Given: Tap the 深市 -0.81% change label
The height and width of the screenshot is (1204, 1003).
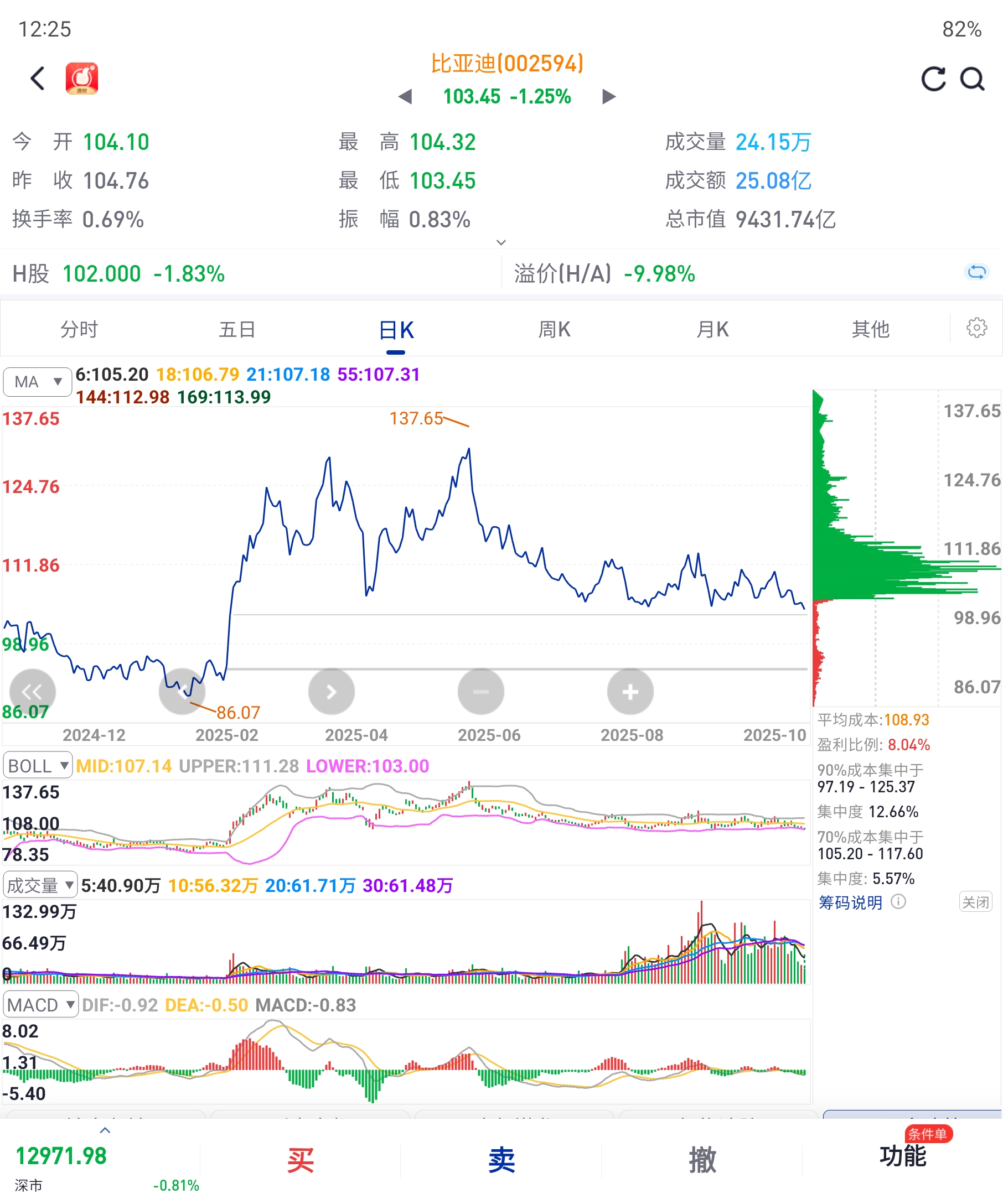Looking at the screenshot, I should click(176, 1185).
